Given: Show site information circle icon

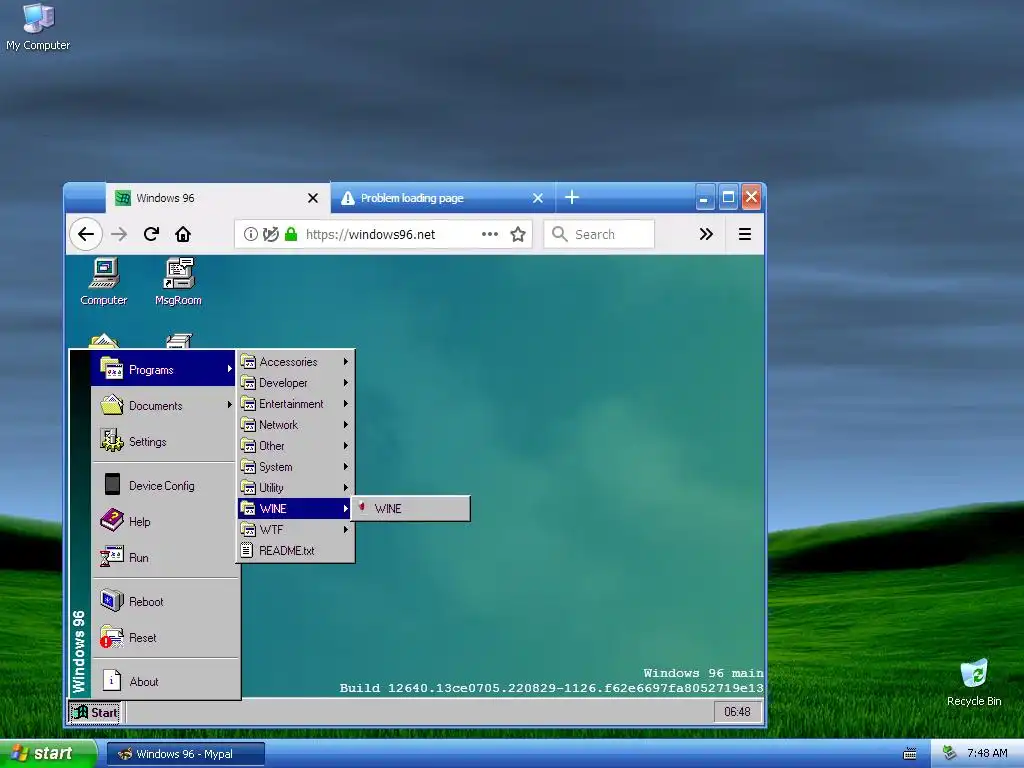Looking at the screenshot, I should coord(250,234).
